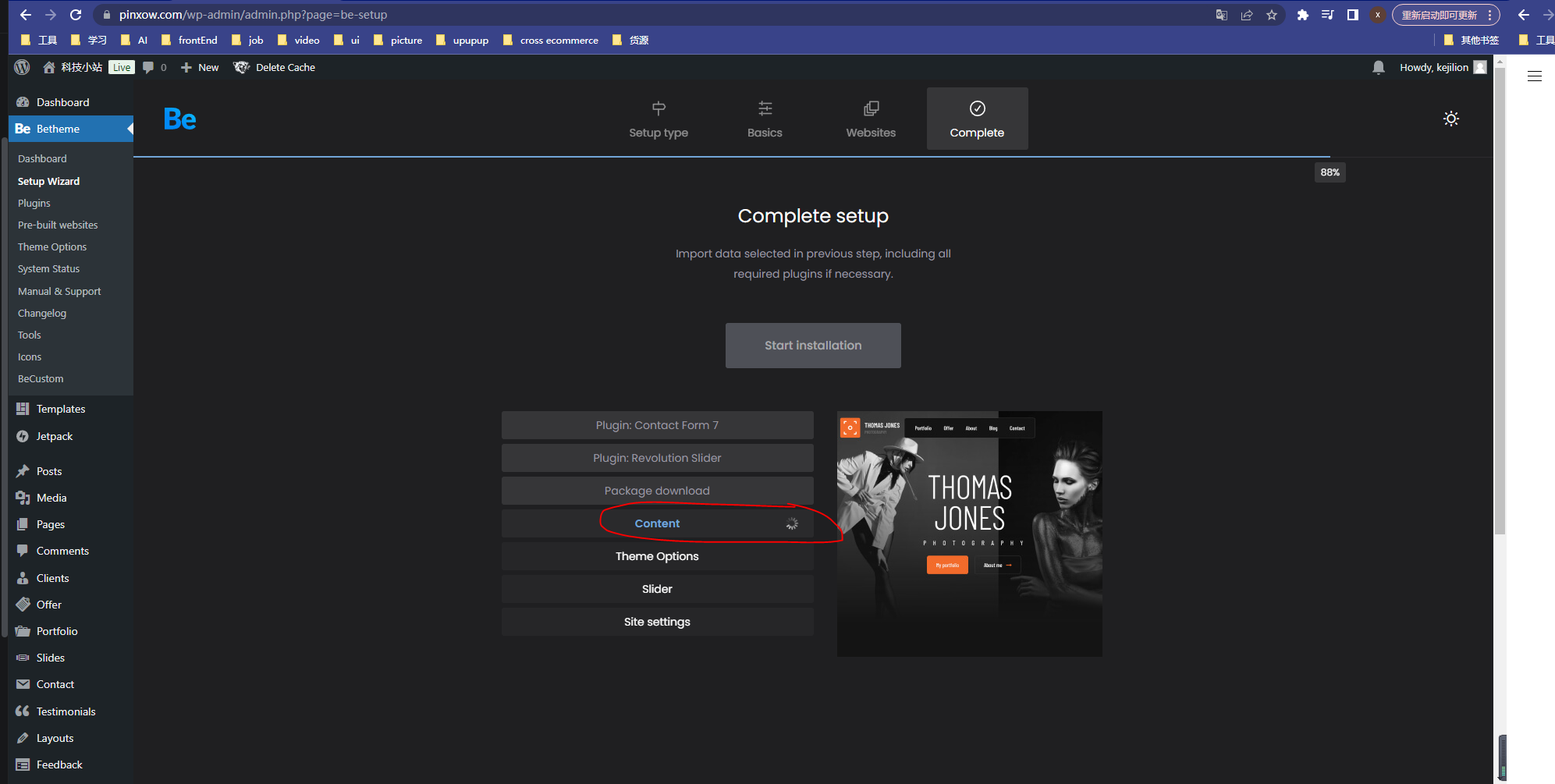Open the browser extensions puzzle icon
This screenshot has width=1555, height=784.
[1302, 15]
